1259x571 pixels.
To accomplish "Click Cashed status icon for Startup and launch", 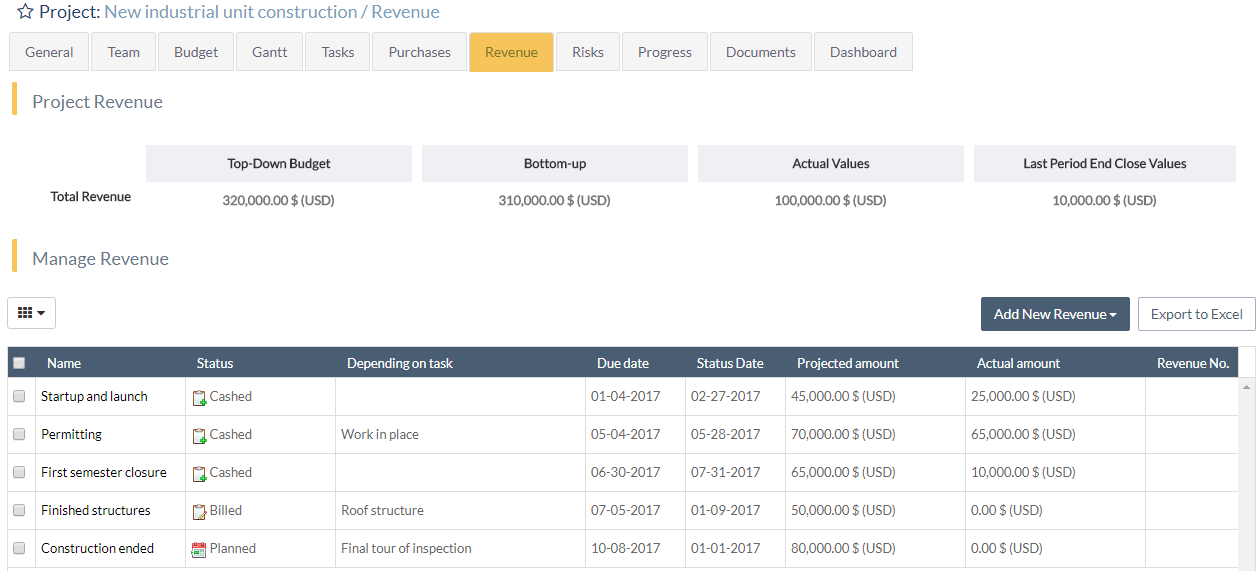I will point(199,397).
